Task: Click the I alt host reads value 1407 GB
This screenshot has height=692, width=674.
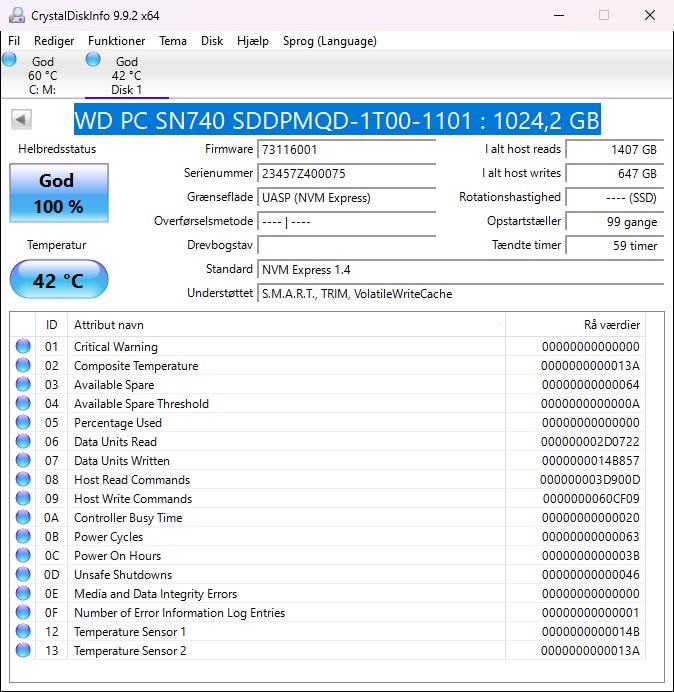Action: [614, 150]
